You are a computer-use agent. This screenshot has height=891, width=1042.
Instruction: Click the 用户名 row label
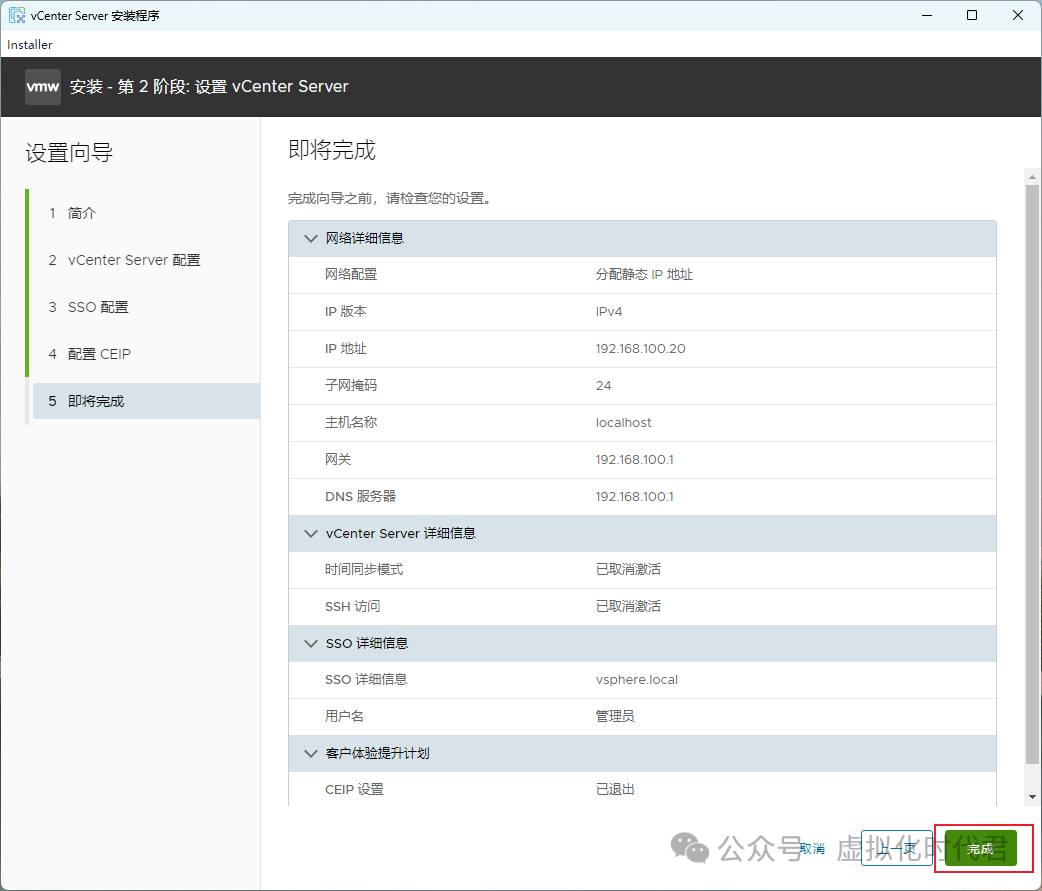(x=344, y=716)
